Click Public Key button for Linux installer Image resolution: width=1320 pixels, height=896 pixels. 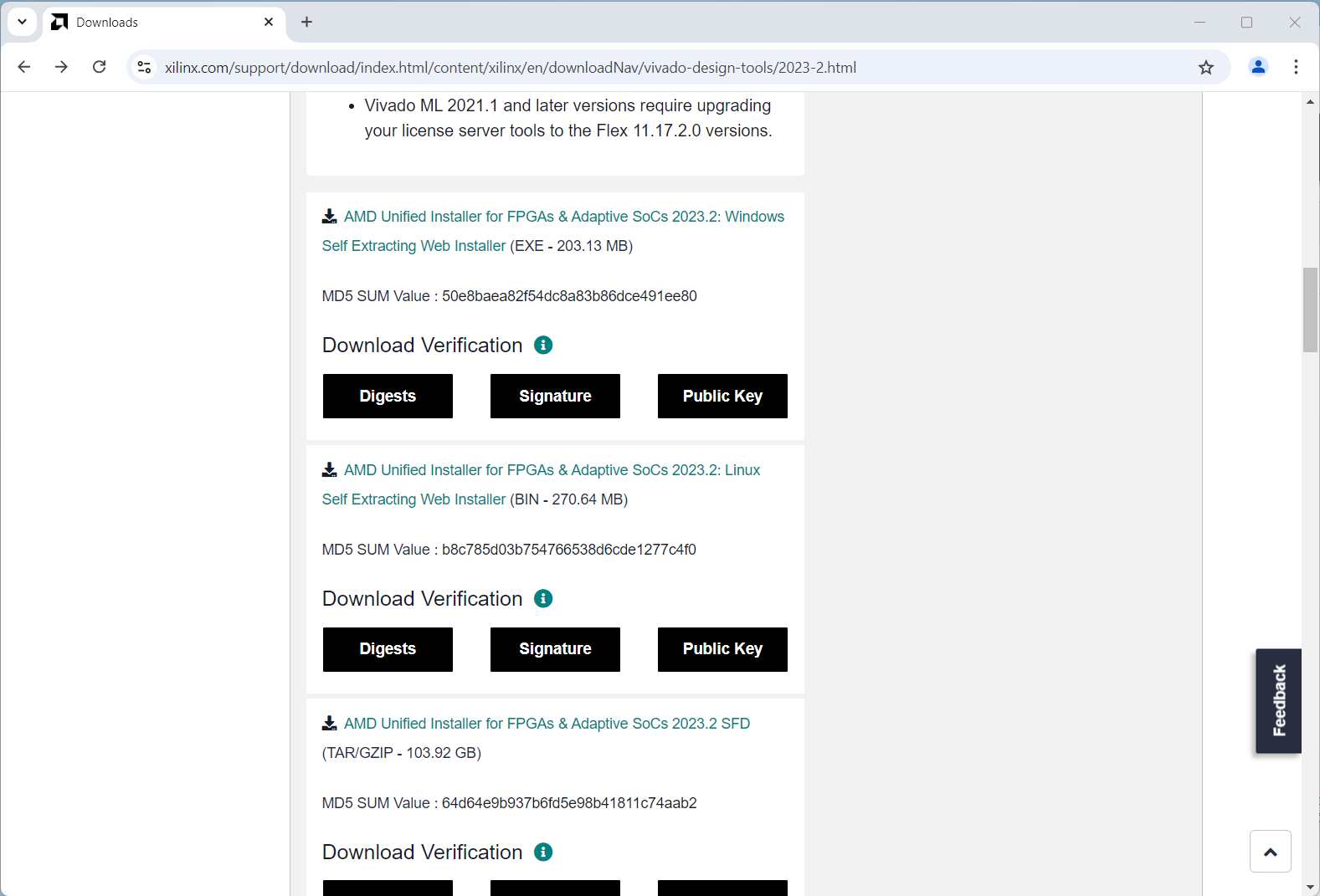(722, 649)
